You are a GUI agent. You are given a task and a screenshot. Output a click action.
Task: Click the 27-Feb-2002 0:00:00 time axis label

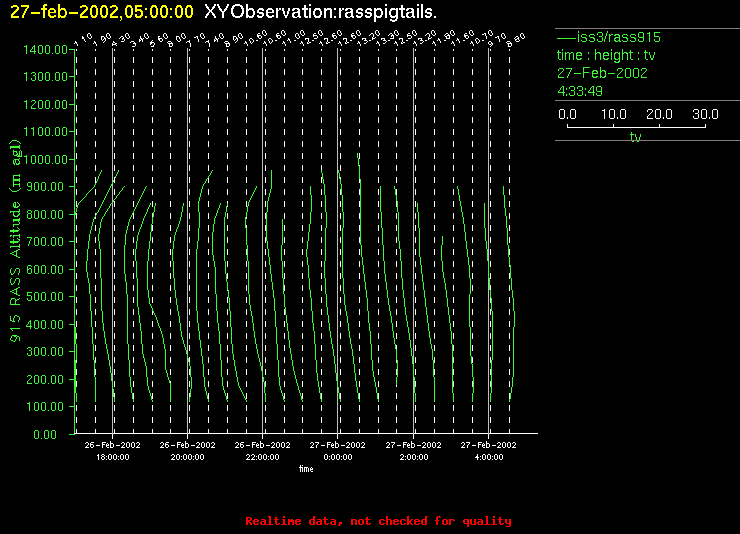click(x=338, y=450)
